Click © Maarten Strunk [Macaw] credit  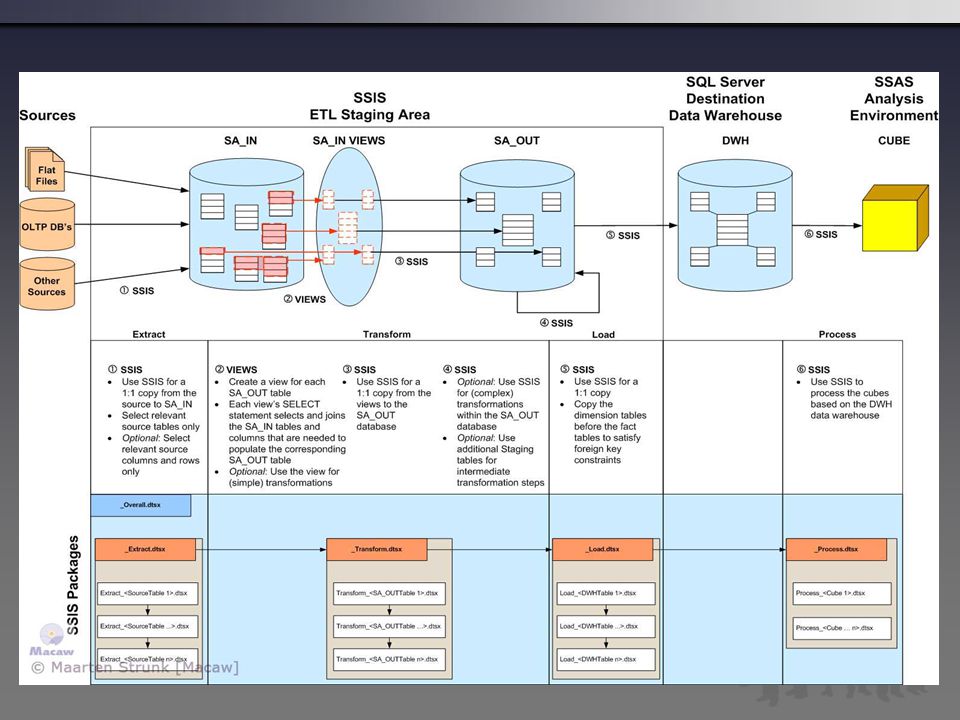pos(135,667)
